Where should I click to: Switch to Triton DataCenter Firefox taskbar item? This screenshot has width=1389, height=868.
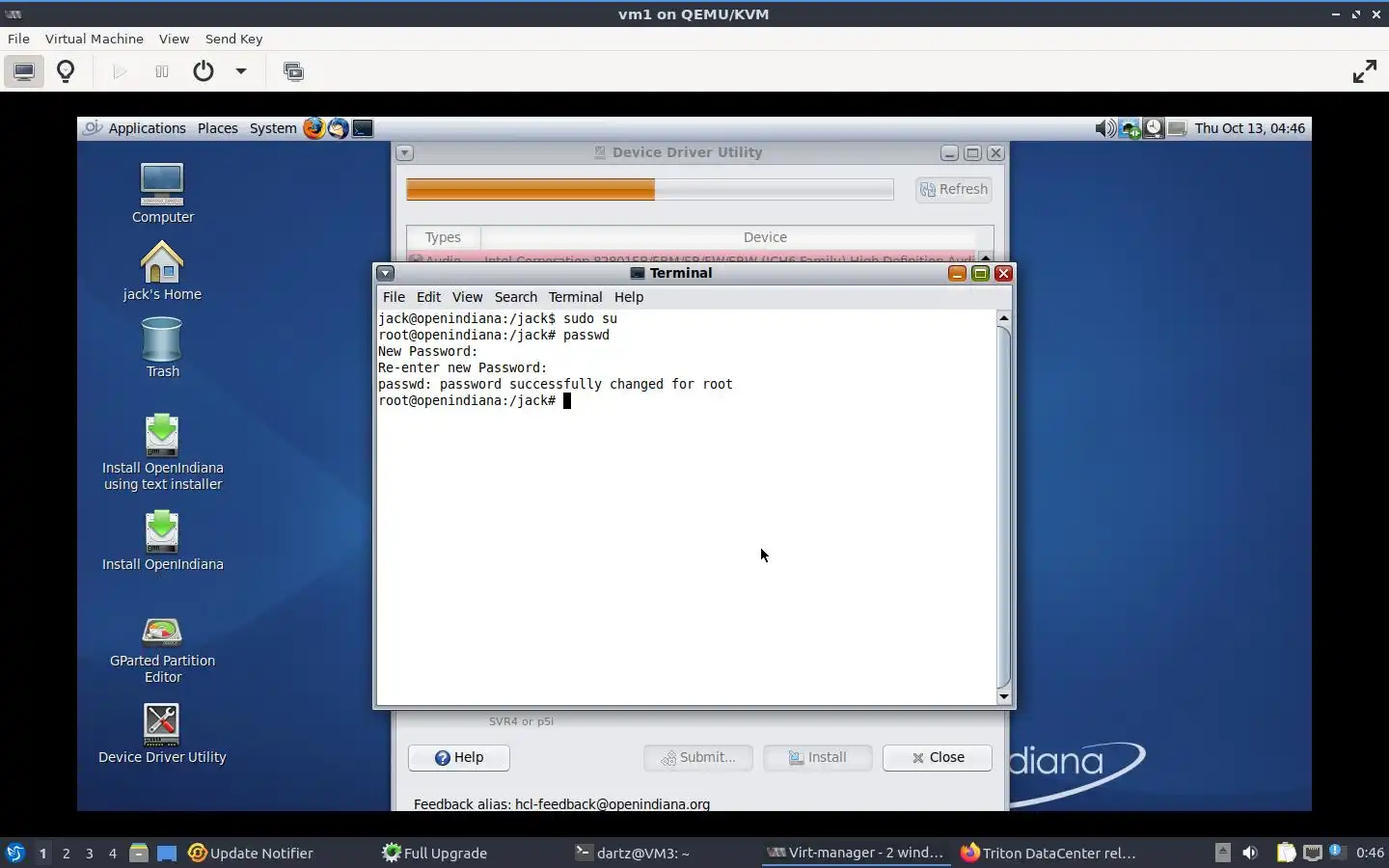(1049, 853)
